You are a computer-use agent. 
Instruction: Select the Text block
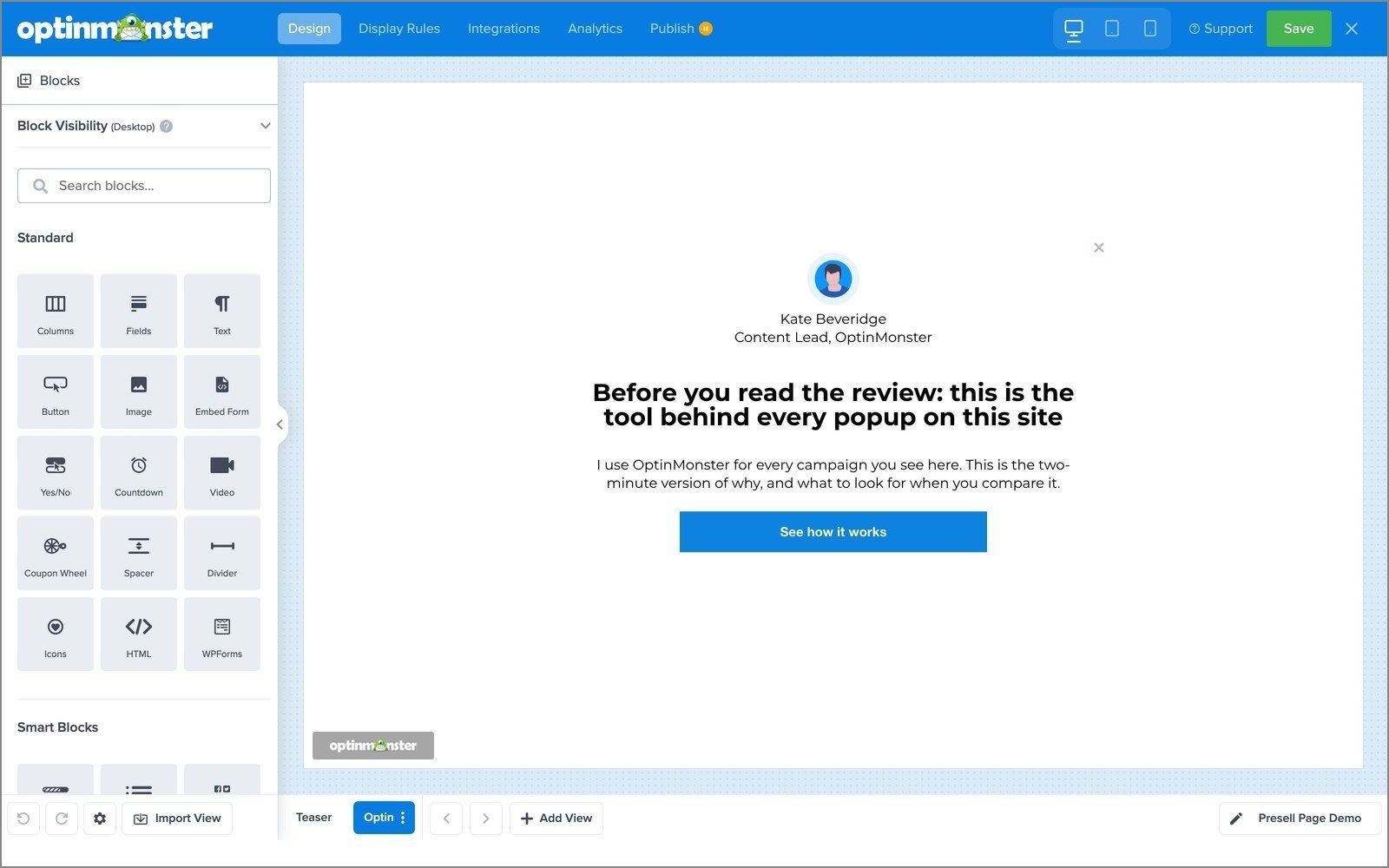pyautogui.click(x=222, y=311)
